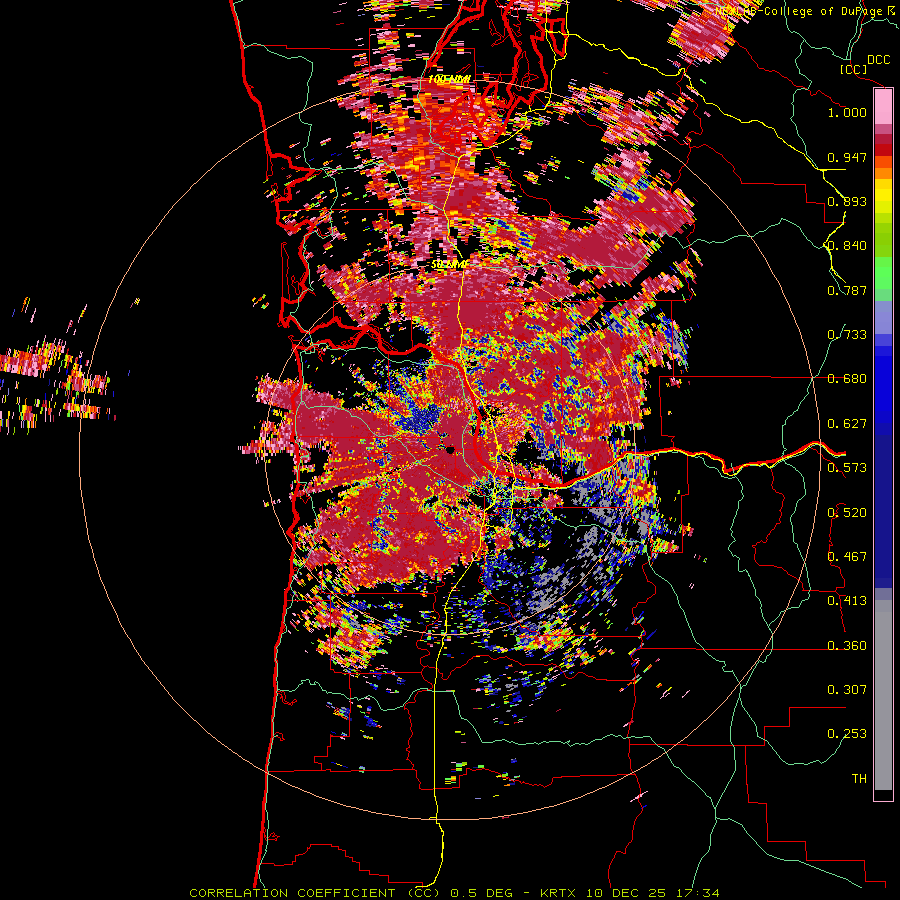Click the 0.787 scale value
Screen dimensions: 900x900
(847, 290)
